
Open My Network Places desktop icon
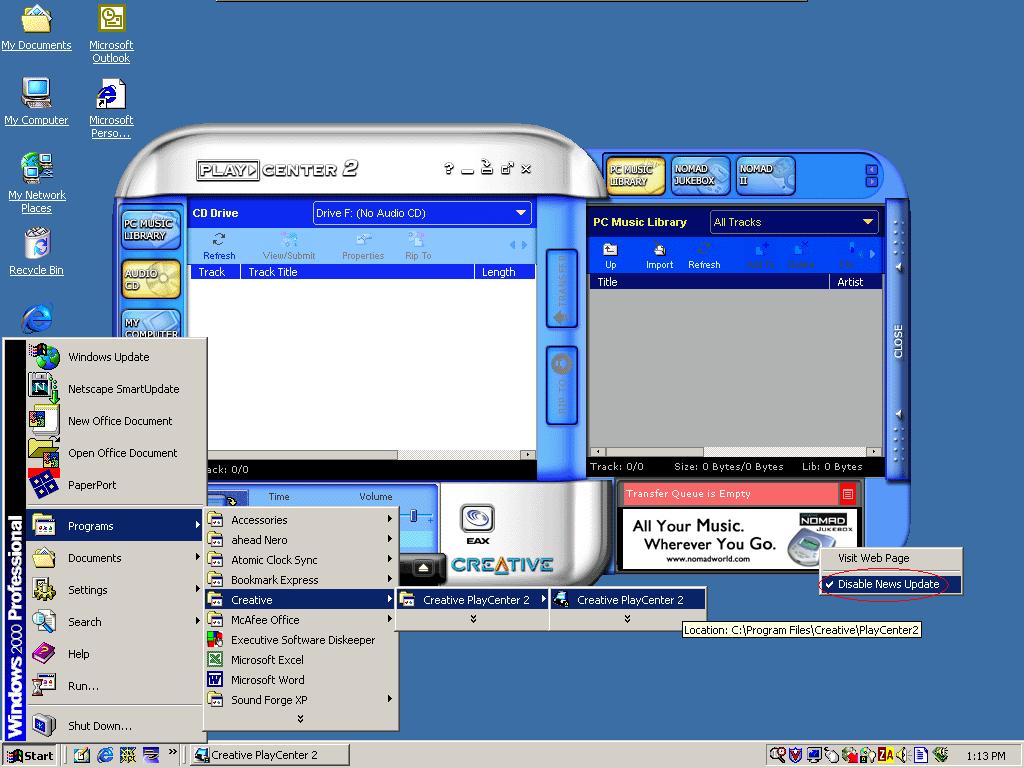pyautogui.click(x=37, y=184)
